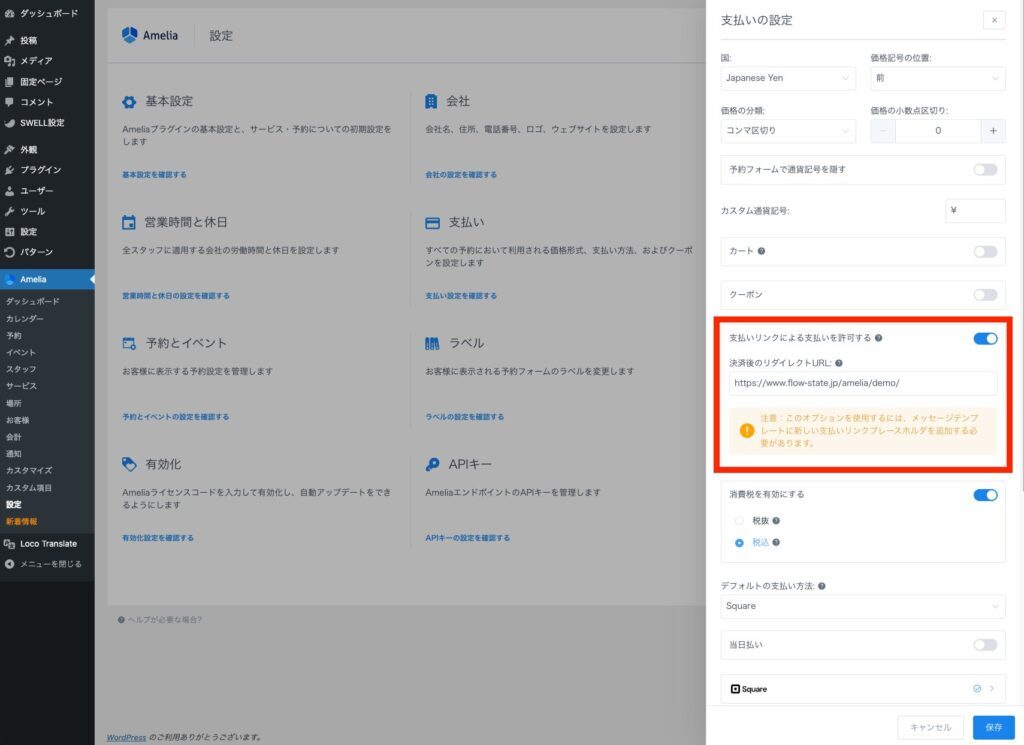1024x745 pixels.
Task: Select the 税抜 radio button
Action: [739, 521]
